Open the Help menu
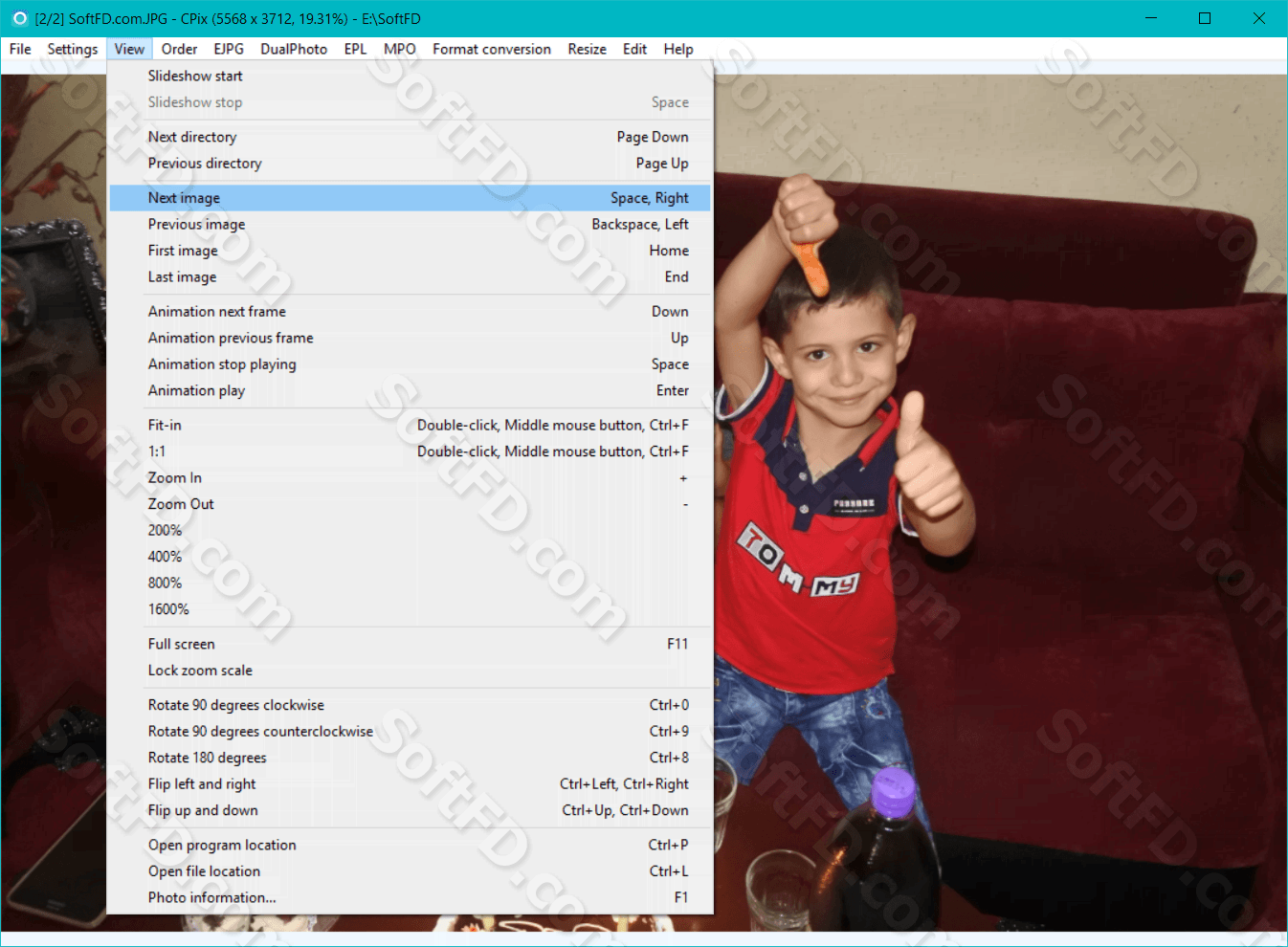The height and width of the screenshot is (947, 1288). coord(678,49)
